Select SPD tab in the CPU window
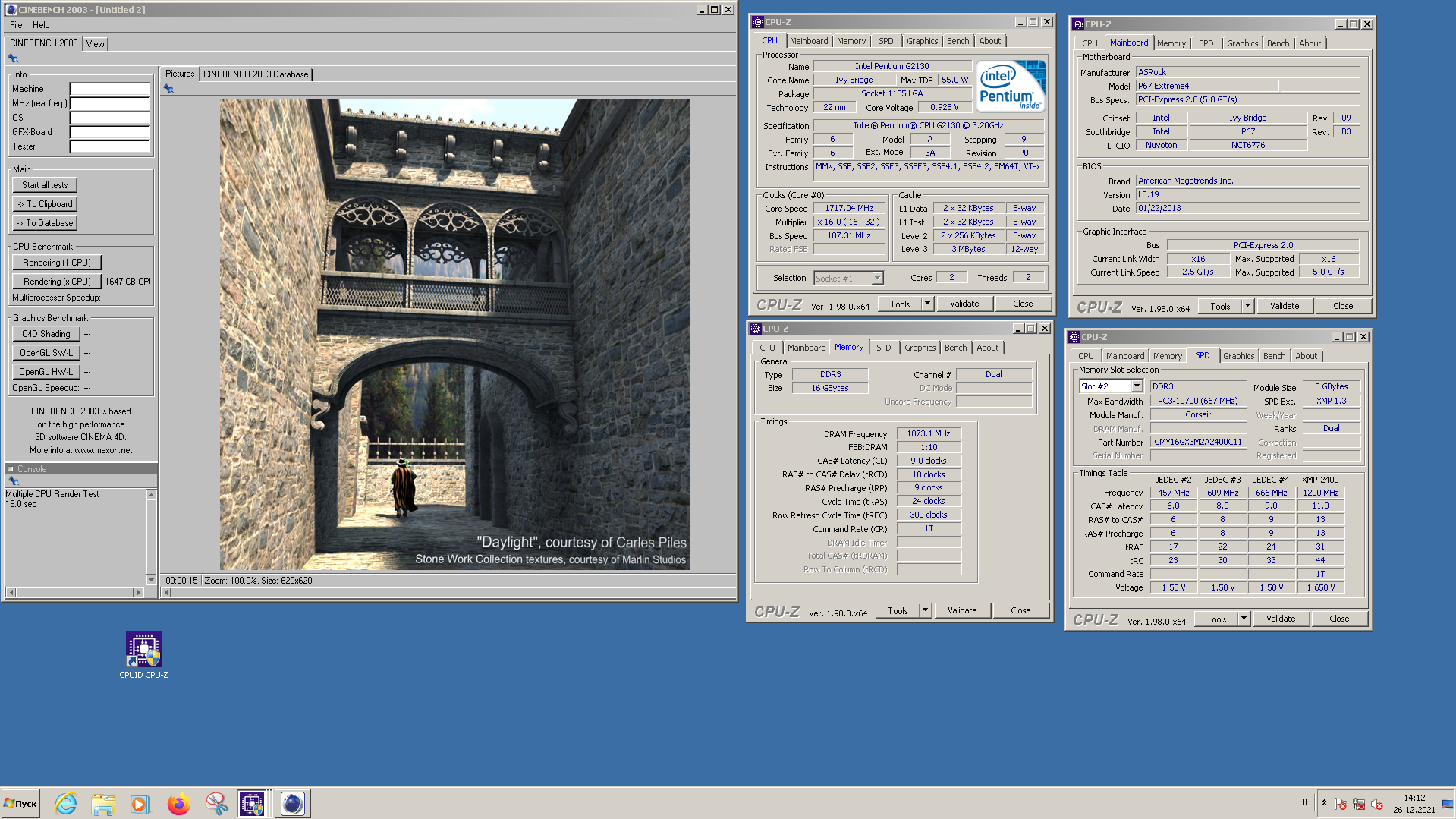Viewport: 1456px width, 819px height. [x=885, y=41]
